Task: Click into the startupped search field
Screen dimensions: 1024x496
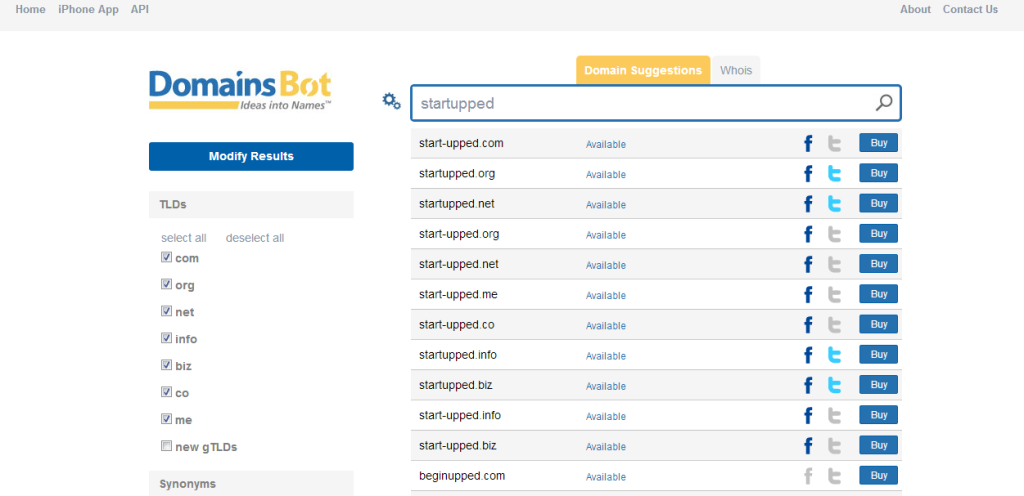Action: click(640, 103)
